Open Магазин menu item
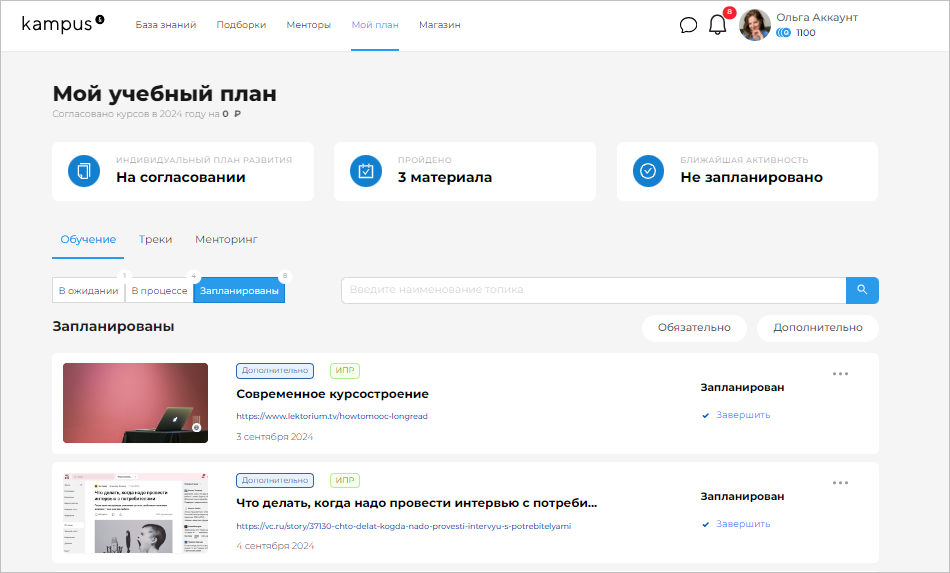950x573 pixels. pyautogui.click(x=439, y=25)
